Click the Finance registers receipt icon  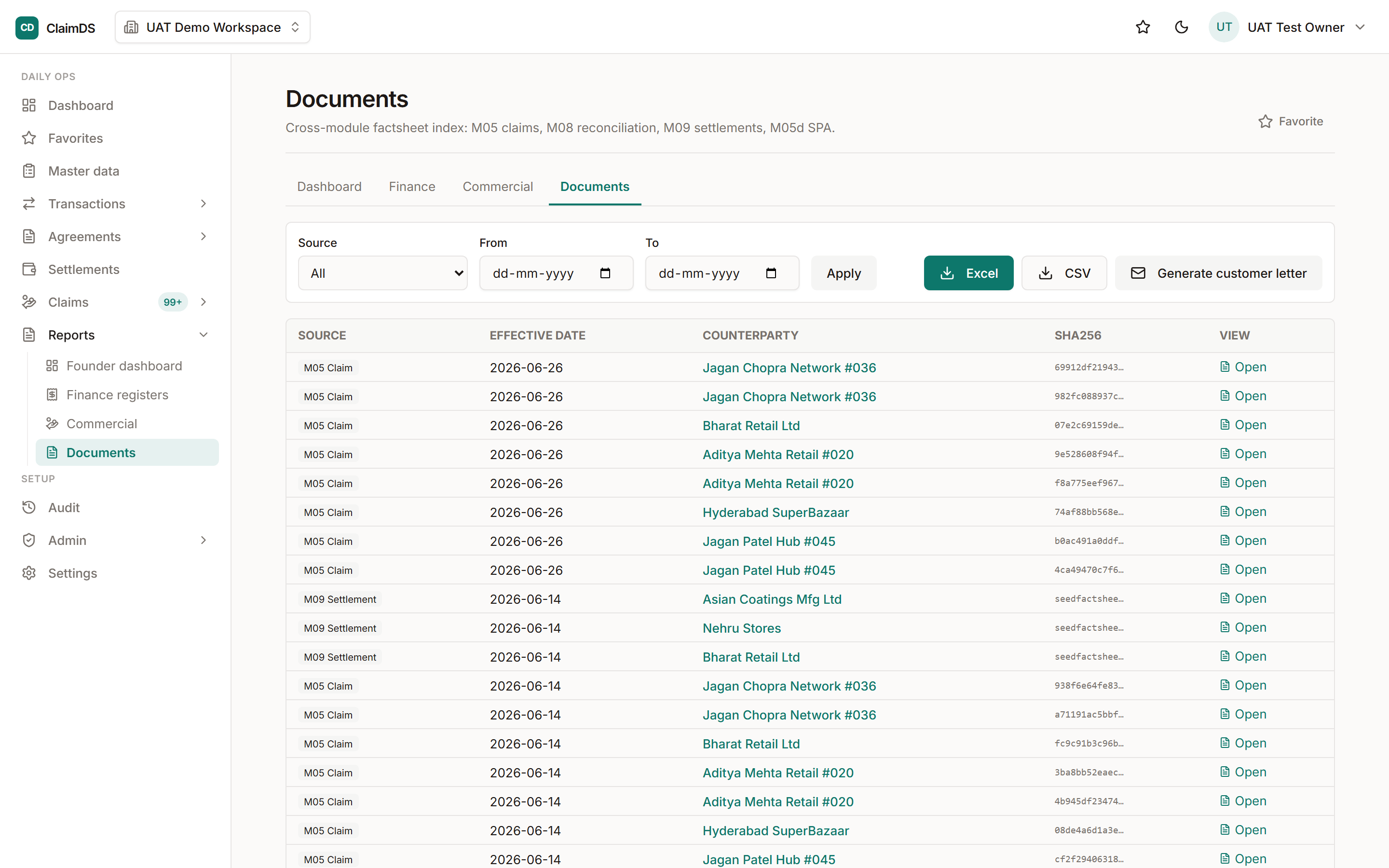(52, 394)
